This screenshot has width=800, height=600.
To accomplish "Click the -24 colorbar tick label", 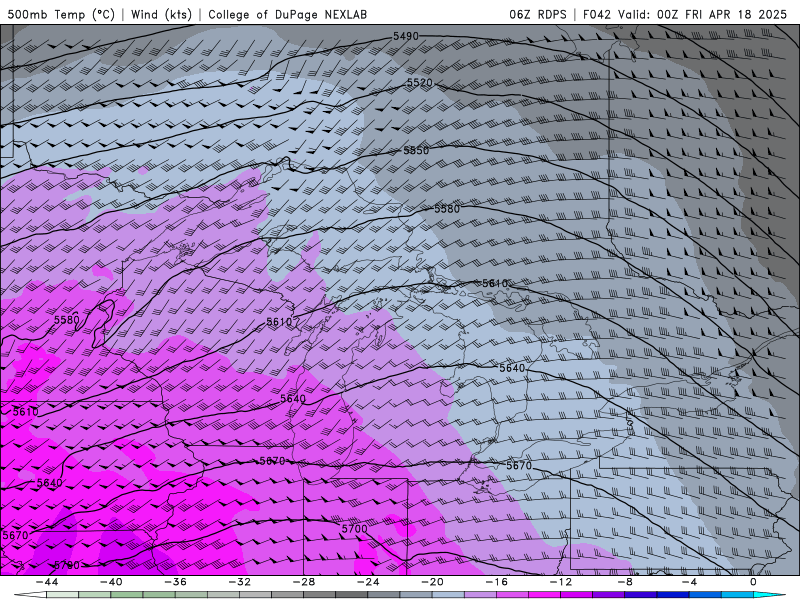I will pyautogui.click(x=367, y=582).
